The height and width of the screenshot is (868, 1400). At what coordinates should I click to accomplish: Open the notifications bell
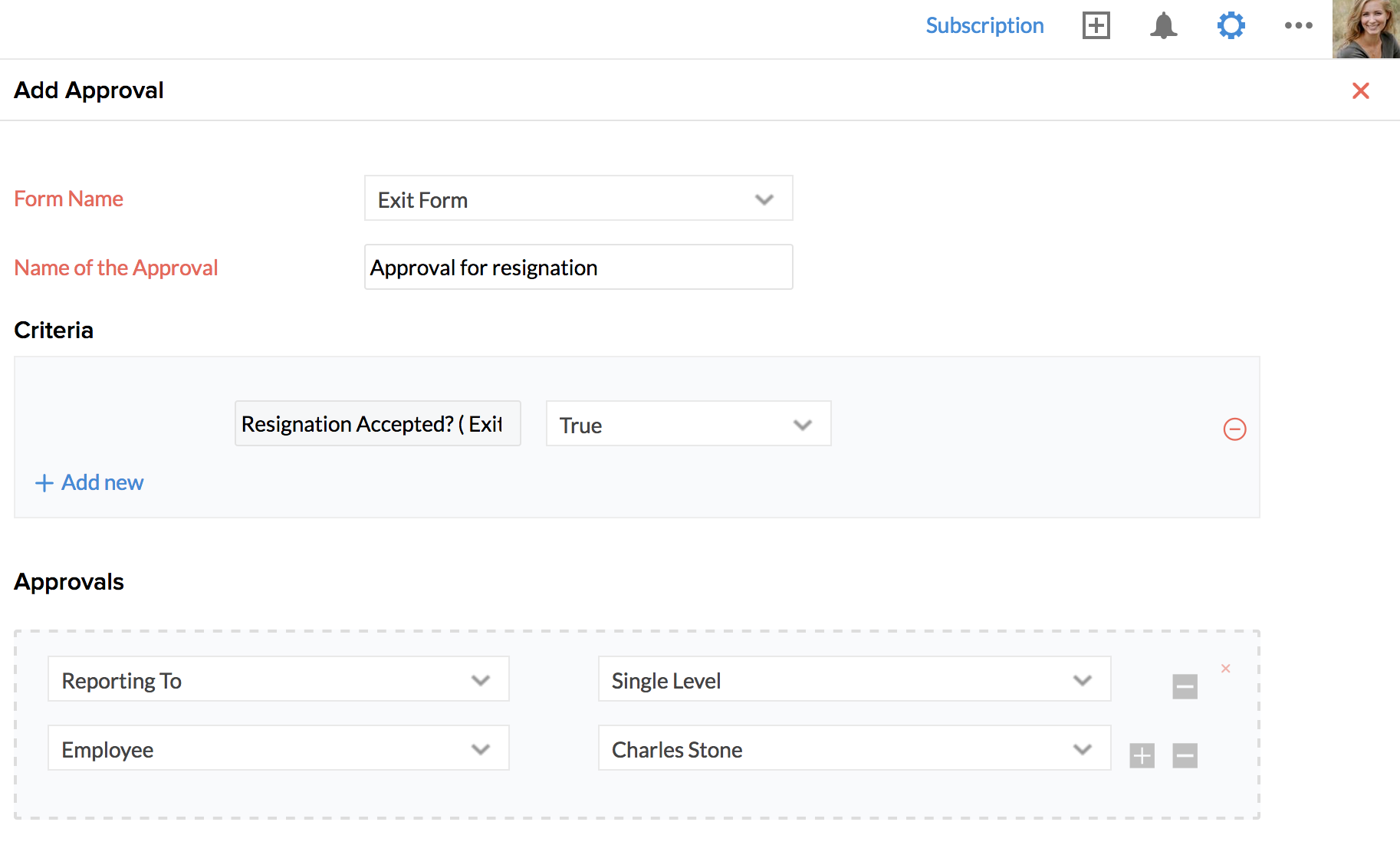(1163, 25)
